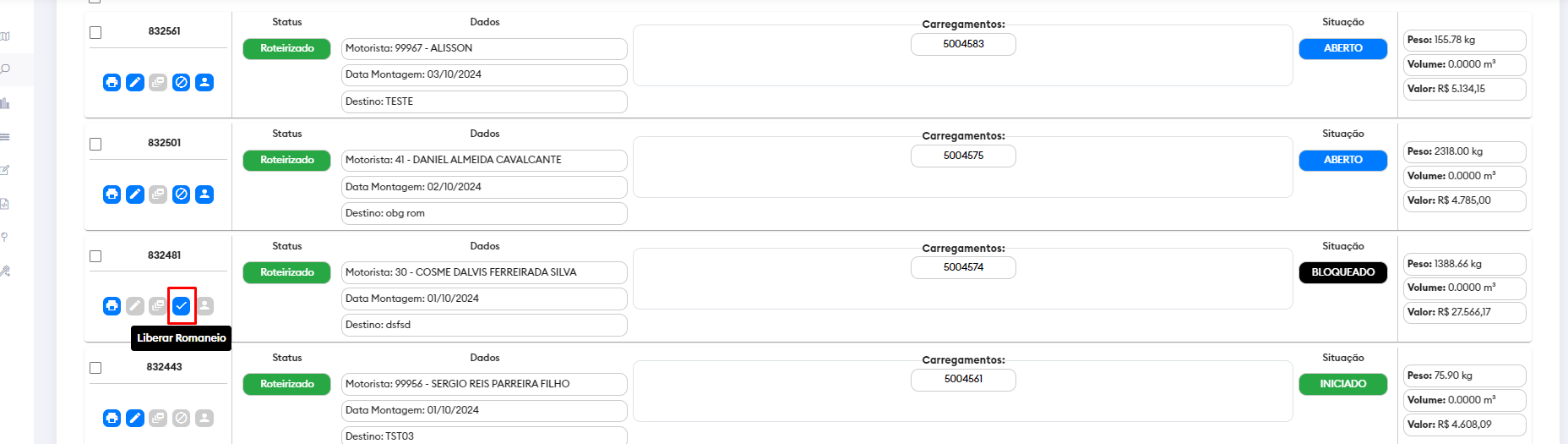
Task: Click the person icon in romaneio 832501
Action: pyautogui.click(x=204, y=195)
